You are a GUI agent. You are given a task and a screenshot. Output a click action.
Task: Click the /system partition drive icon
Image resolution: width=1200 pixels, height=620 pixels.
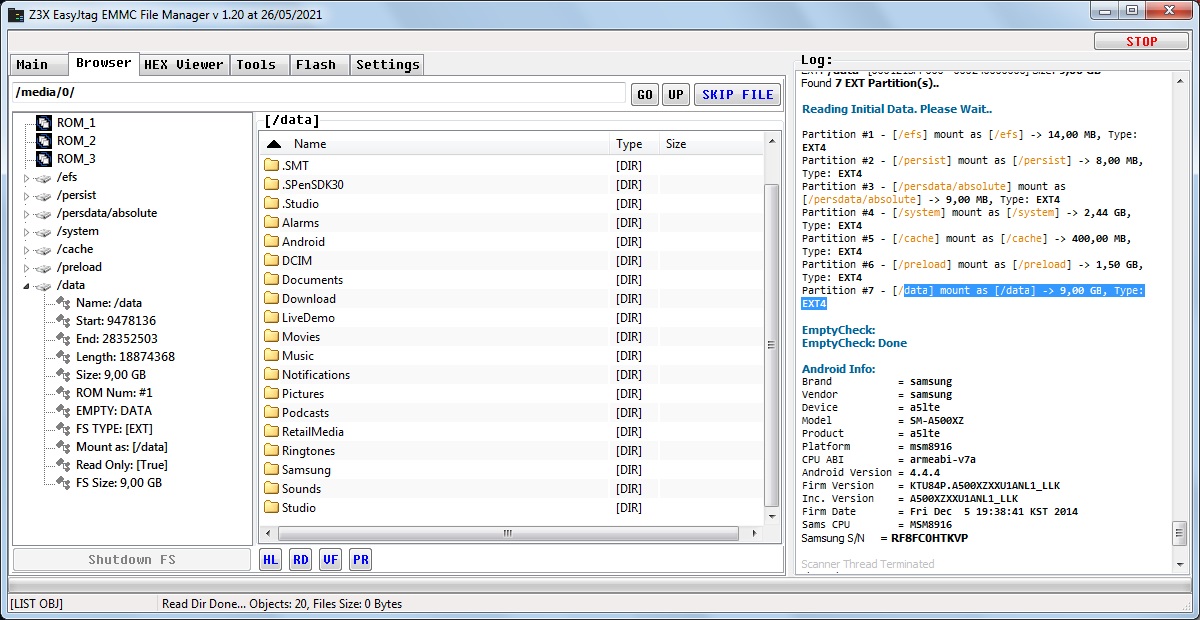[x=43, y=231]
